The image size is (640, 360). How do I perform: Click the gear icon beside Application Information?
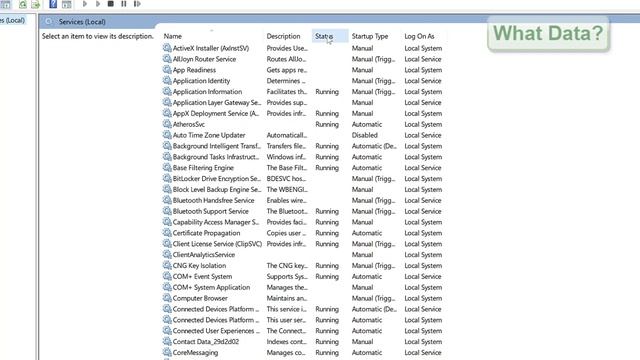167,91
